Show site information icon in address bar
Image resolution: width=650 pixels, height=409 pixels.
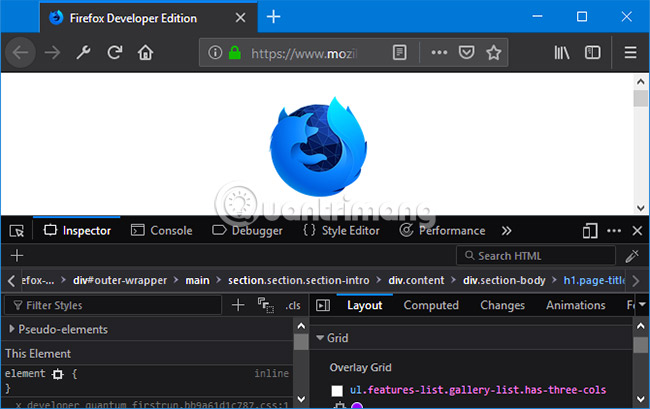[215, 53]
